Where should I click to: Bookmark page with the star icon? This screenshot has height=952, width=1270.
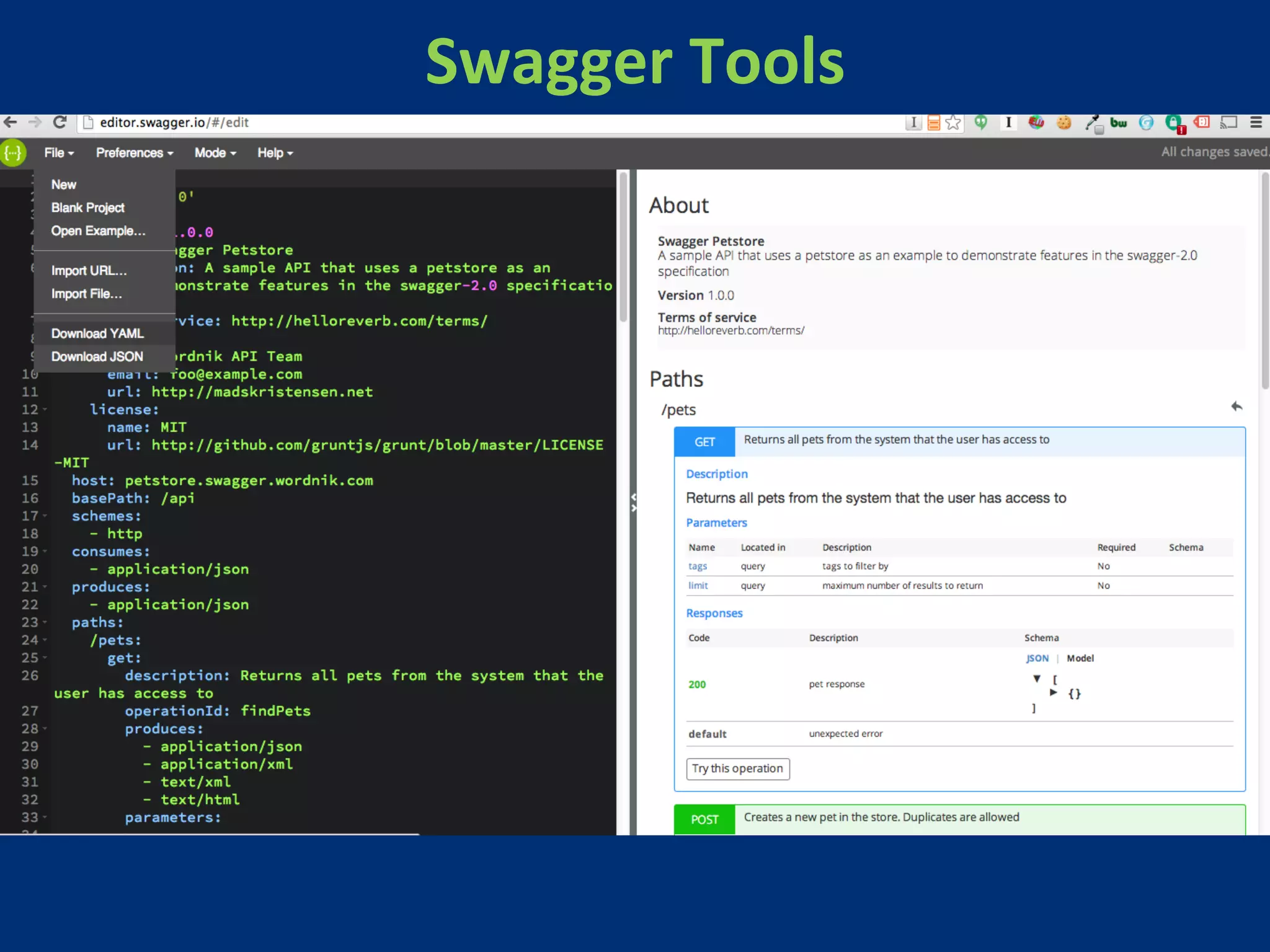[x=953, y=123]
